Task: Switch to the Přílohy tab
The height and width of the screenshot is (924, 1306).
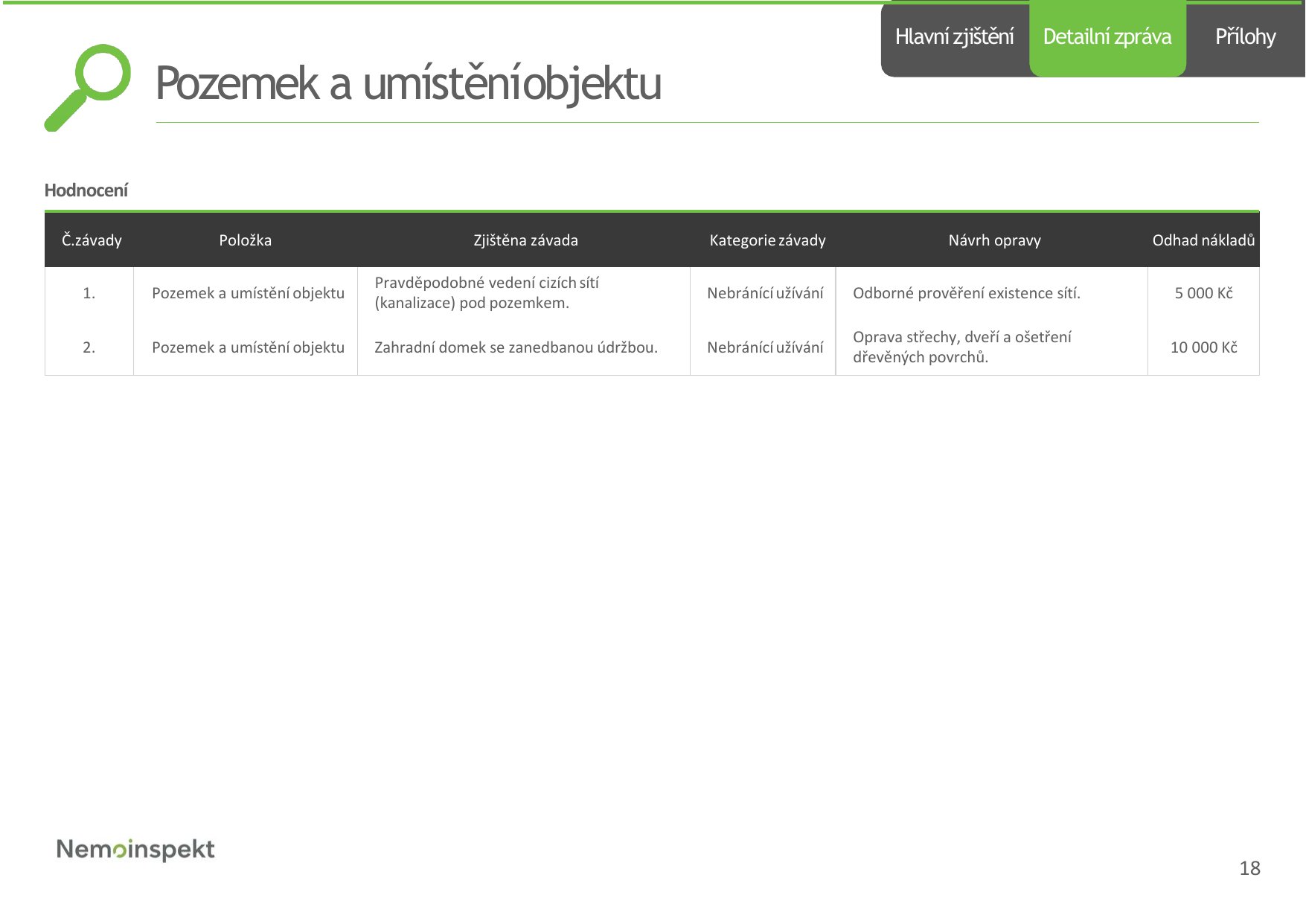Action: coord(1245,37)
